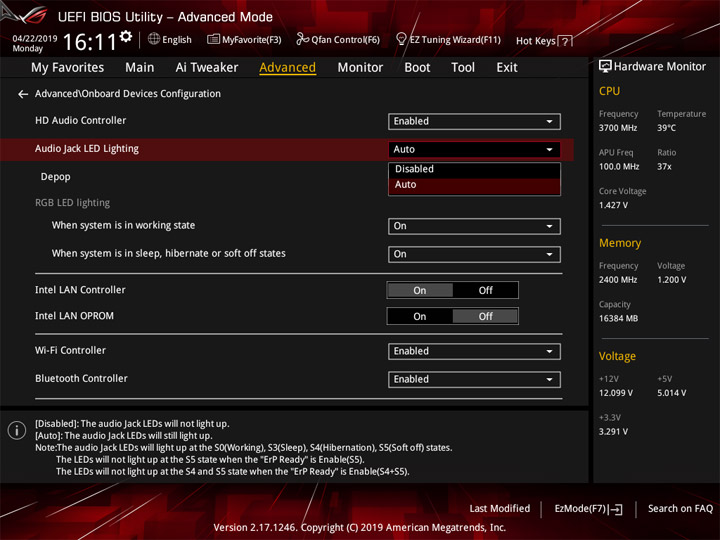Screen dimensions: 720x540
Task: Launch Qfan Control(F6)
Action: tap(338, 40)
